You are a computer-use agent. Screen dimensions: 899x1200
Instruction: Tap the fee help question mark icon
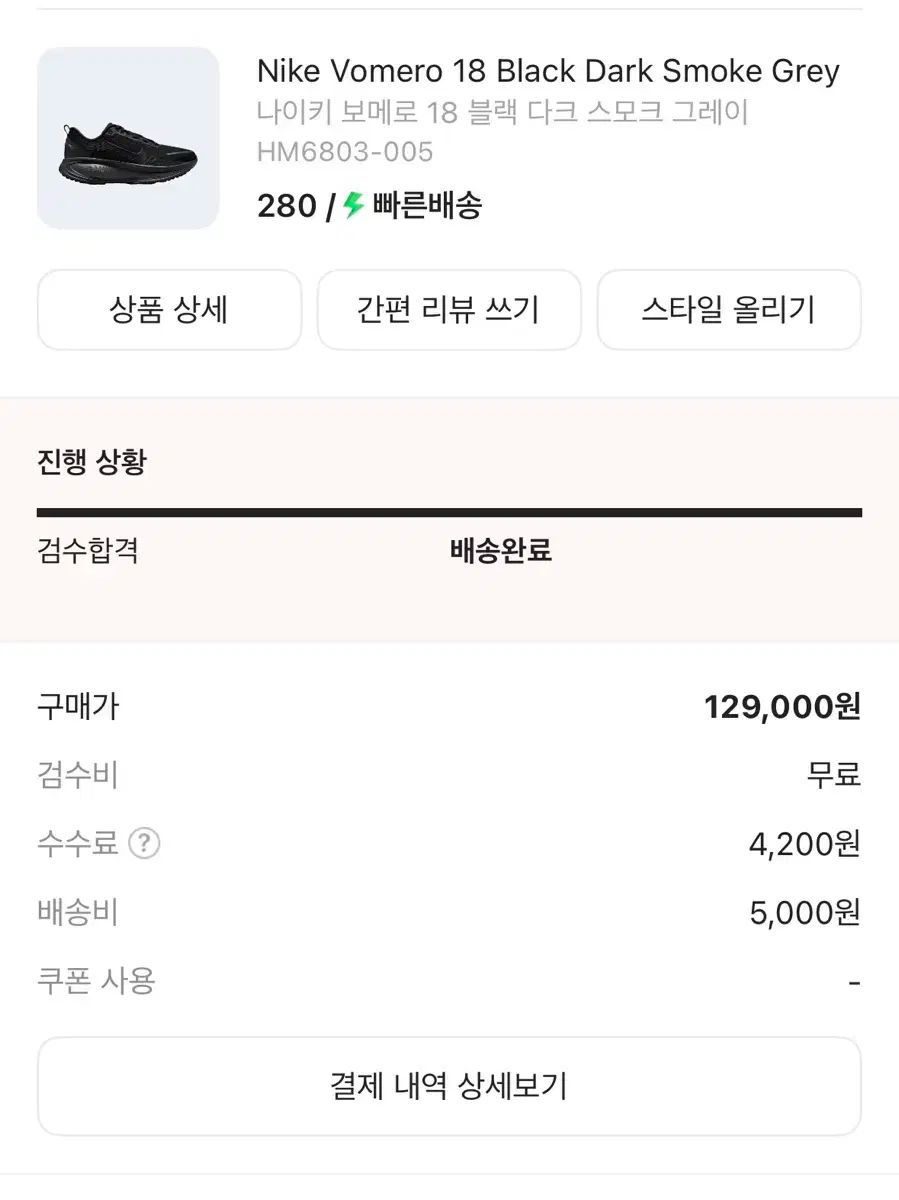[144, 844]
